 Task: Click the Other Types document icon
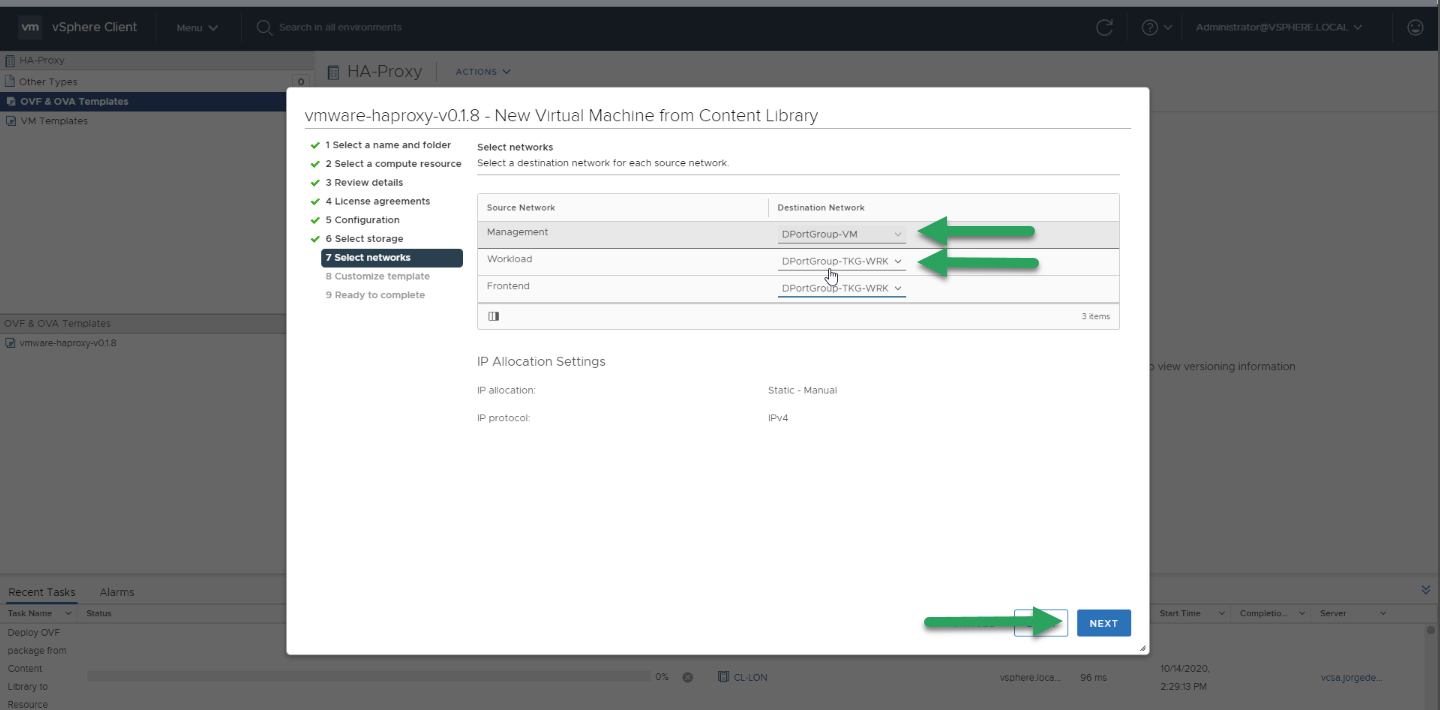coord(11,82)
